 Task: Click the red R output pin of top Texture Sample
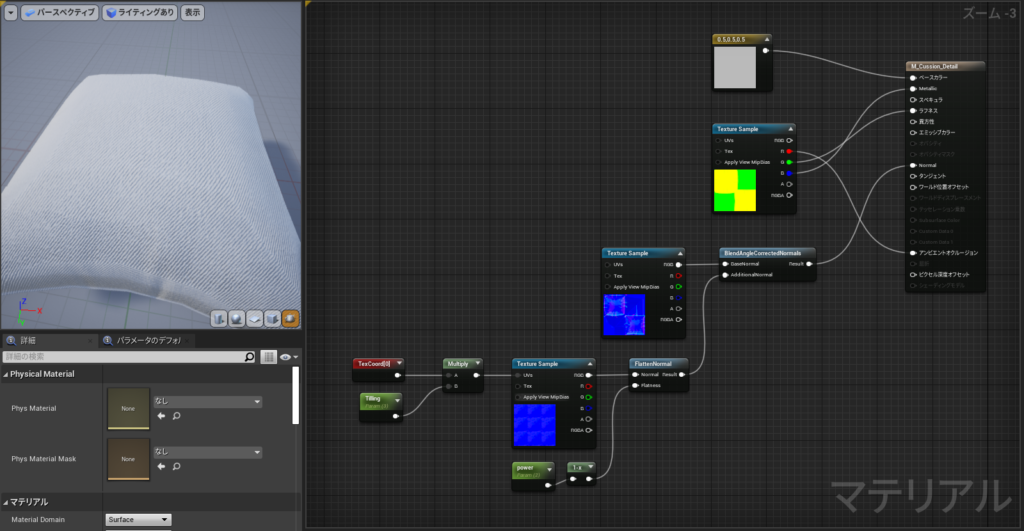pyautogui.click(x=790, y=152)
